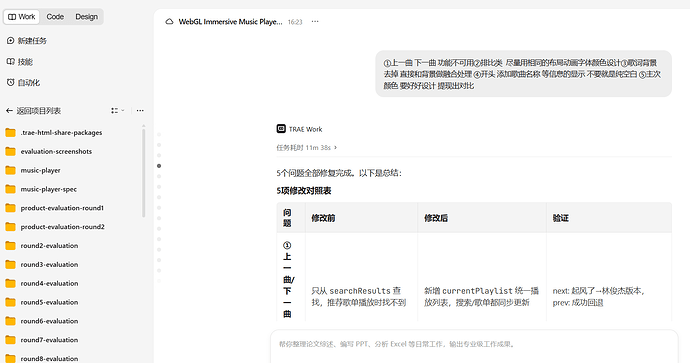
Task: Switch to the Work tab
Action: point(22,17)
